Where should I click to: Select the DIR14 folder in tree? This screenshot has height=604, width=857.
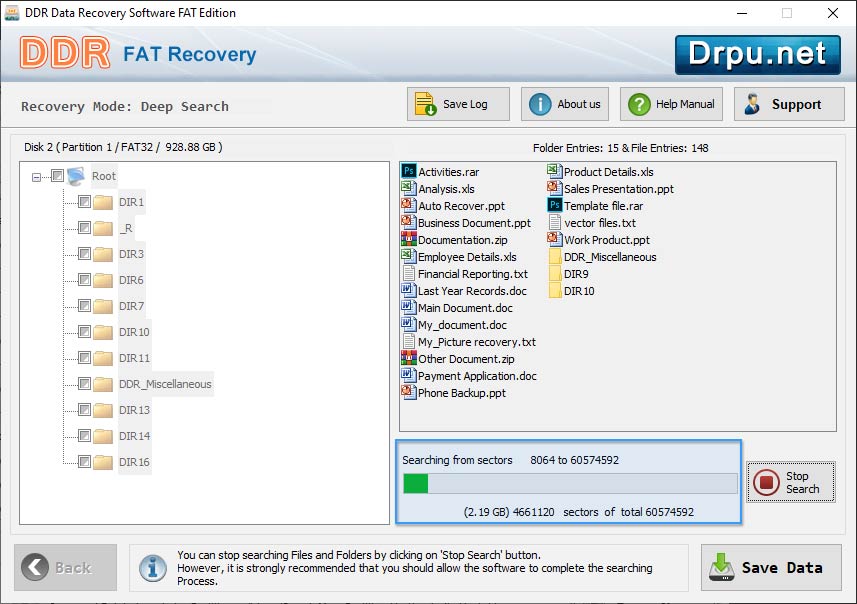pos(134,436)
